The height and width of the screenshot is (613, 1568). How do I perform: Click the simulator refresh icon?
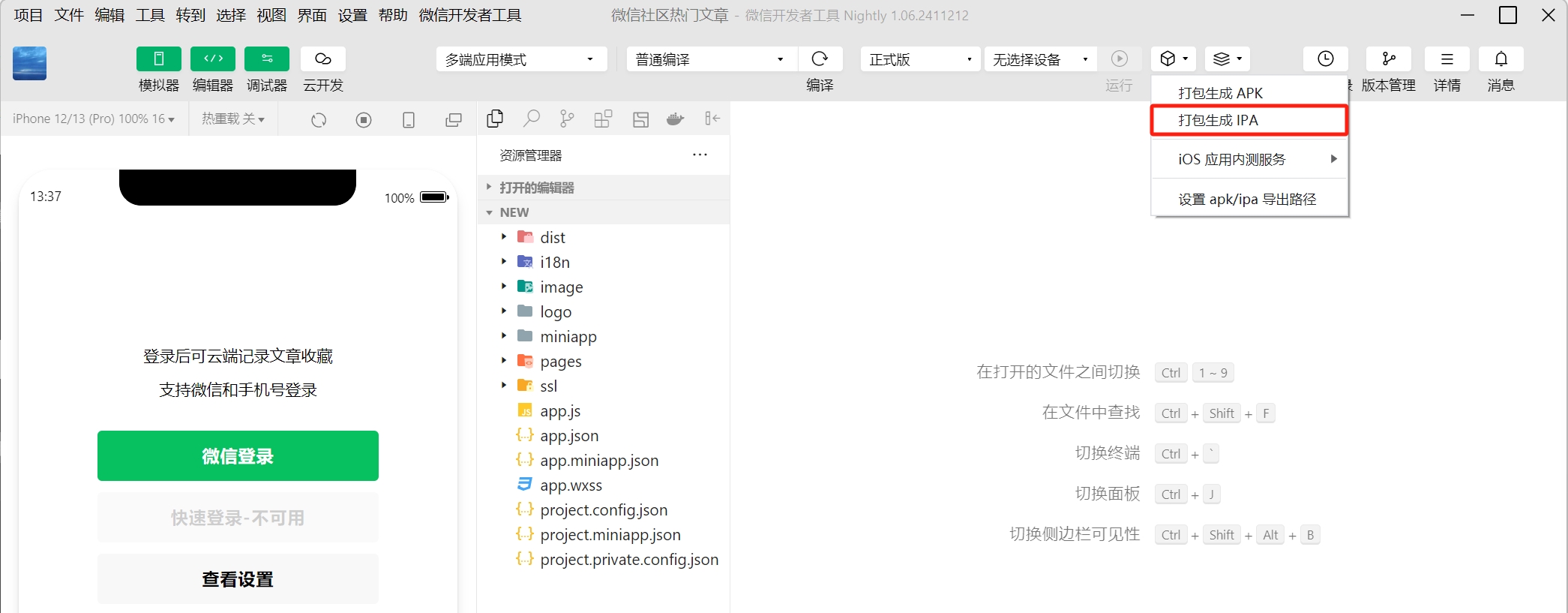tap(319, 120)
